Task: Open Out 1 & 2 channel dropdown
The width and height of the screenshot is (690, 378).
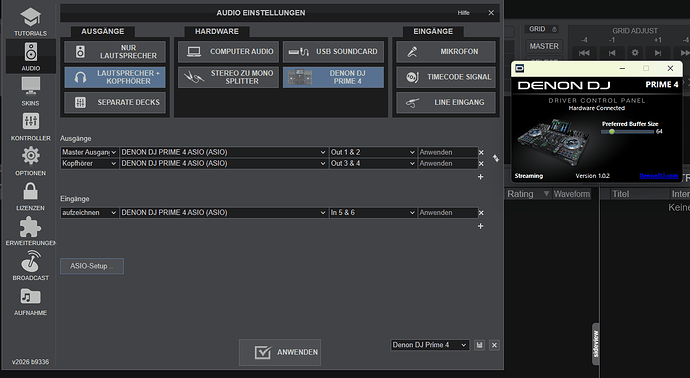Action: pos(373,152)
